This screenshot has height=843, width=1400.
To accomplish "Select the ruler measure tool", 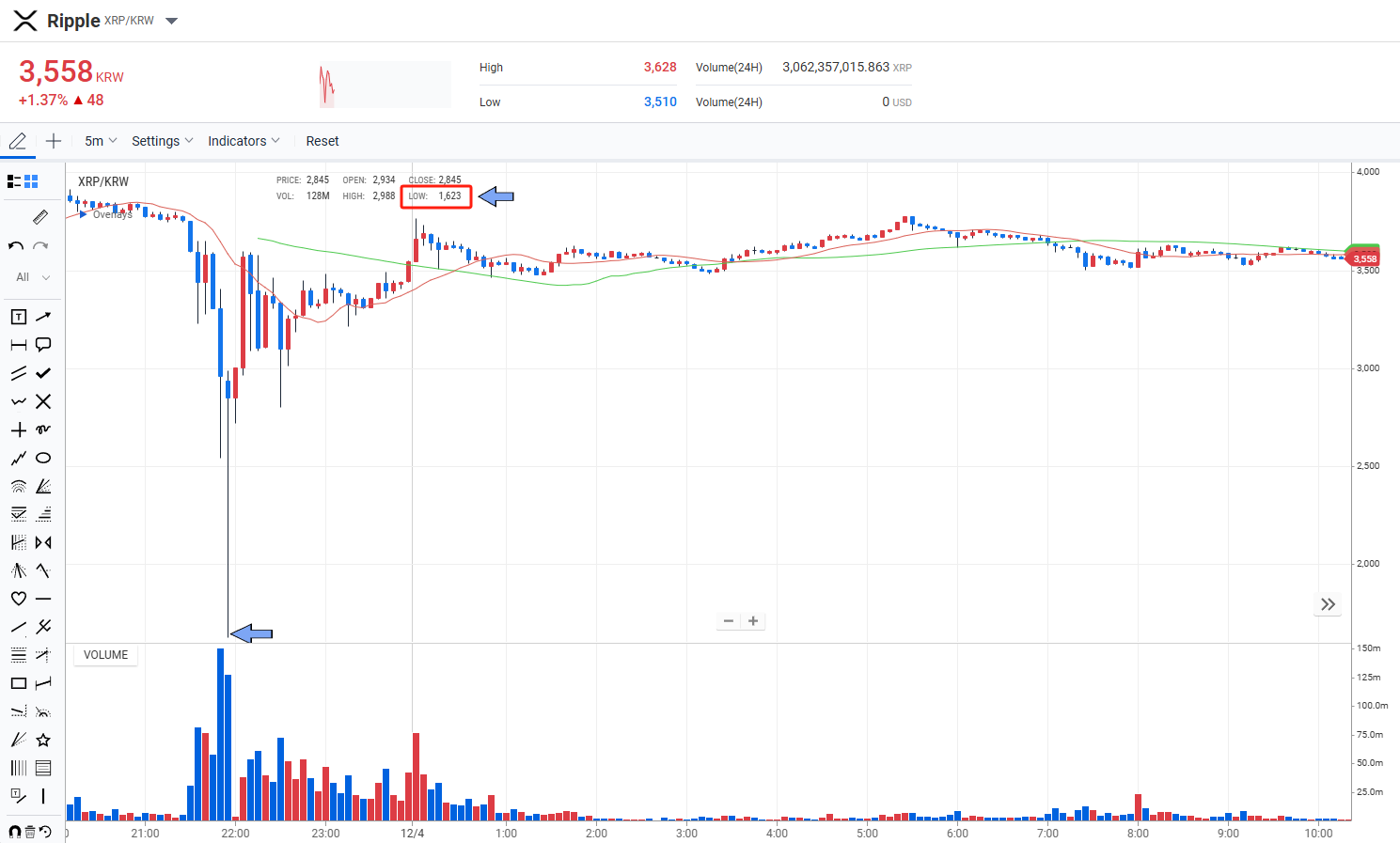I will tap(39, 217).
